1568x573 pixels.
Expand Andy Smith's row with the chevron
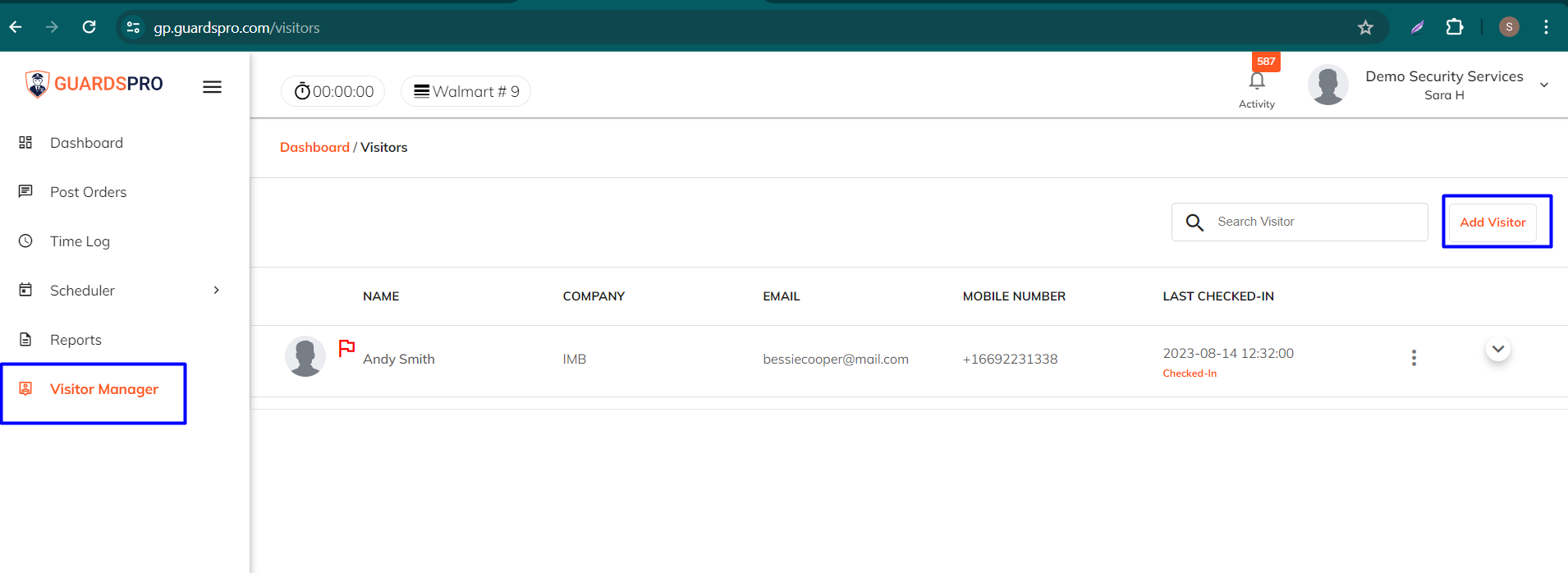coord(1498,349)
